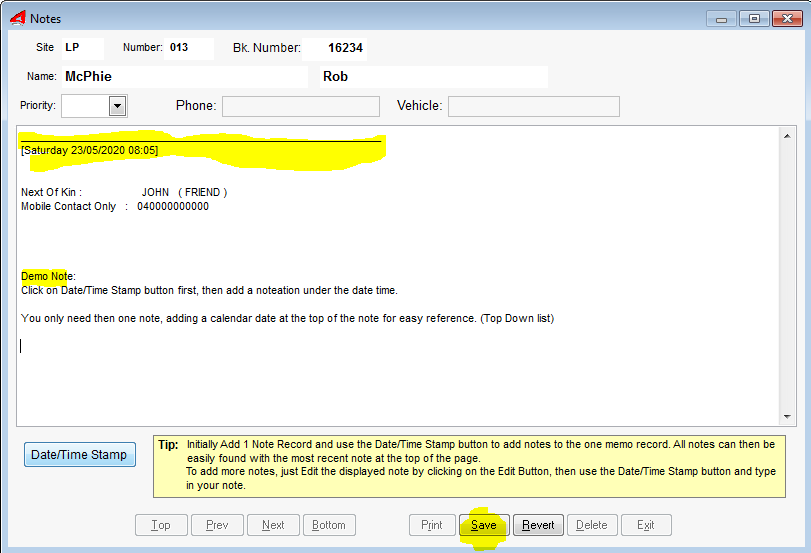Click the Date/Time Stamp button

coord(80,454)
